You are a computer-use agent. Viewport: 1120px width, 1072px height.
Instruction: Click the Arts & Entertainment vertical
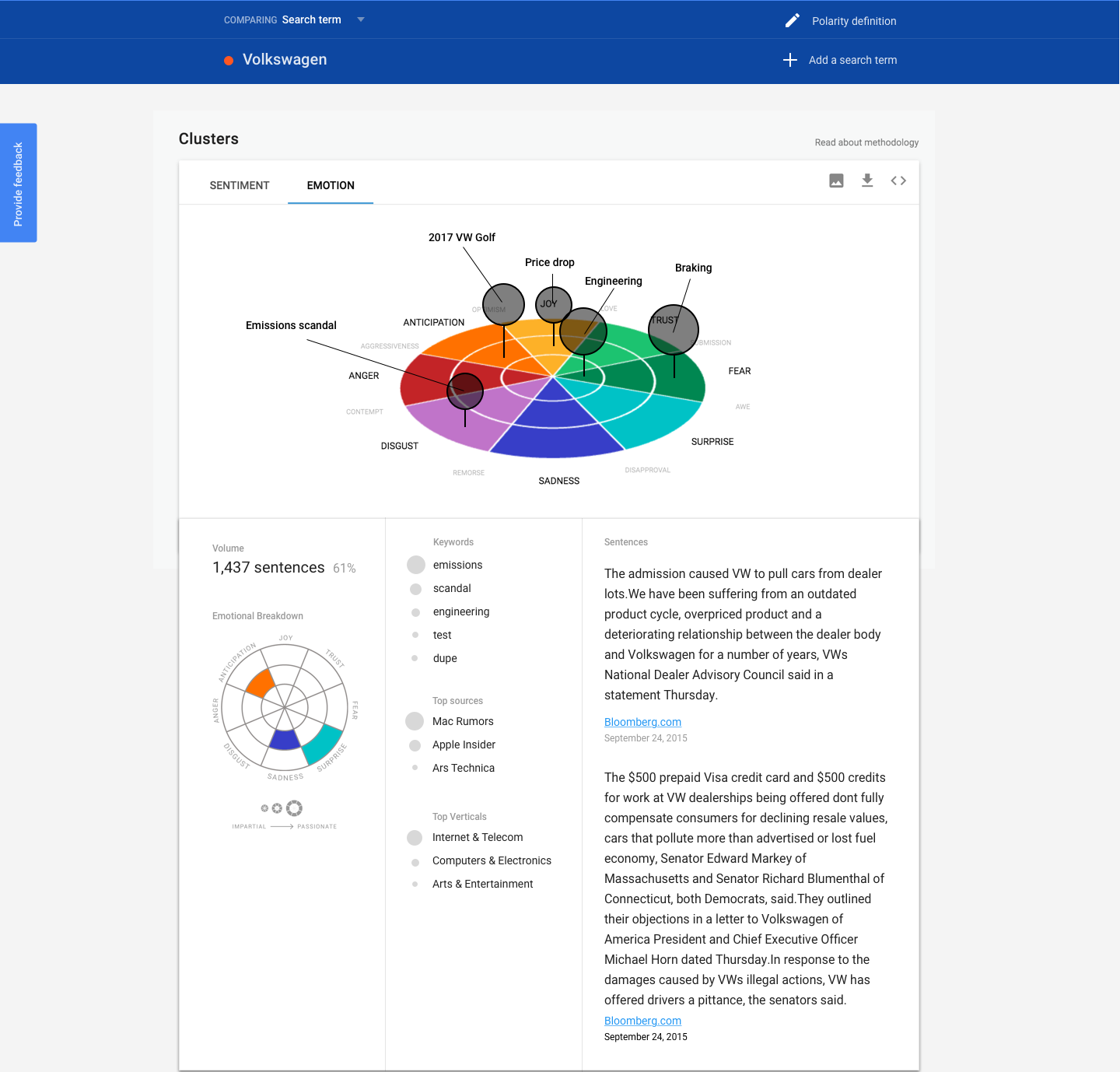(482, 884)
